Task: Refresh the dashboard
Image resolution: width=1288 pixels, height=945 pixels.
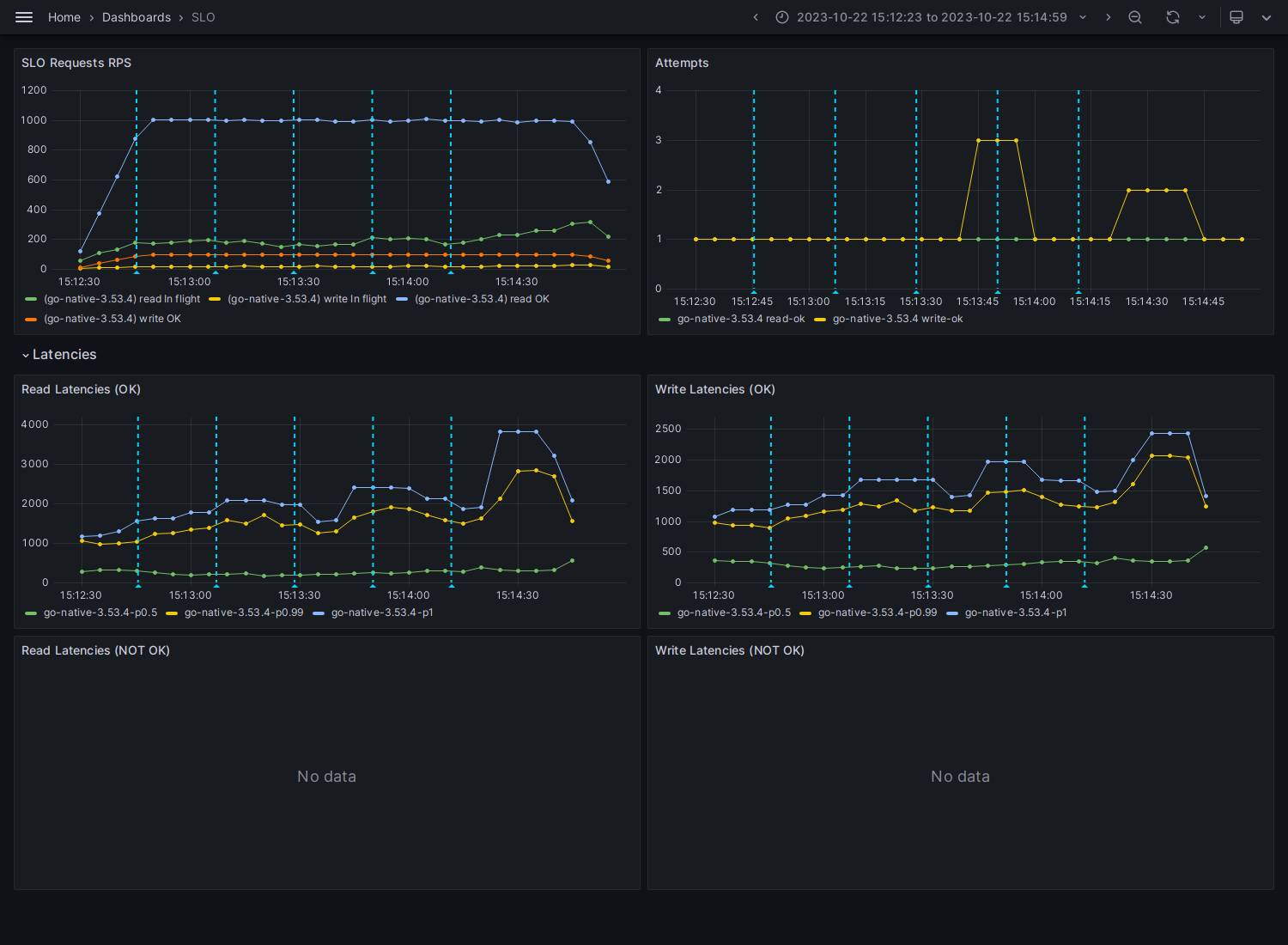Action: pyautogui.click(x=1173, y=17)
